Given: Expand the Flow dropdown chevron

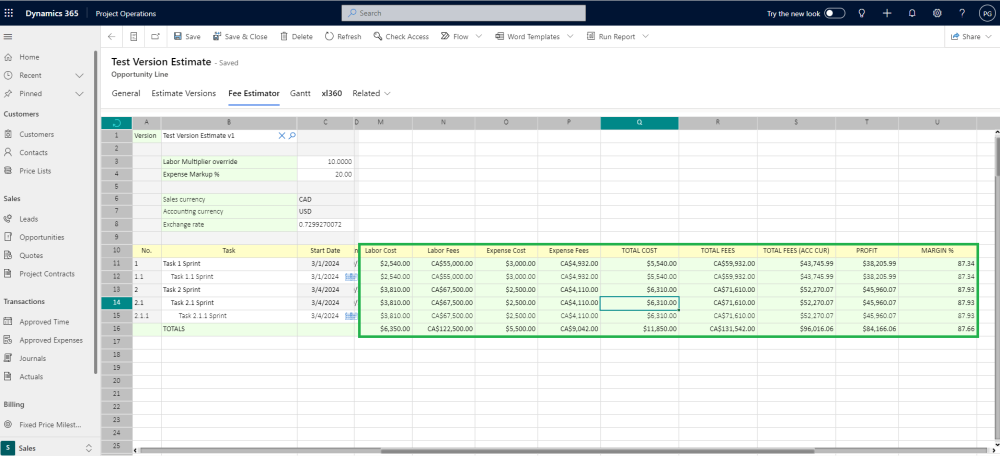Looking at the screenshot, I should click(x=479, y=37).
